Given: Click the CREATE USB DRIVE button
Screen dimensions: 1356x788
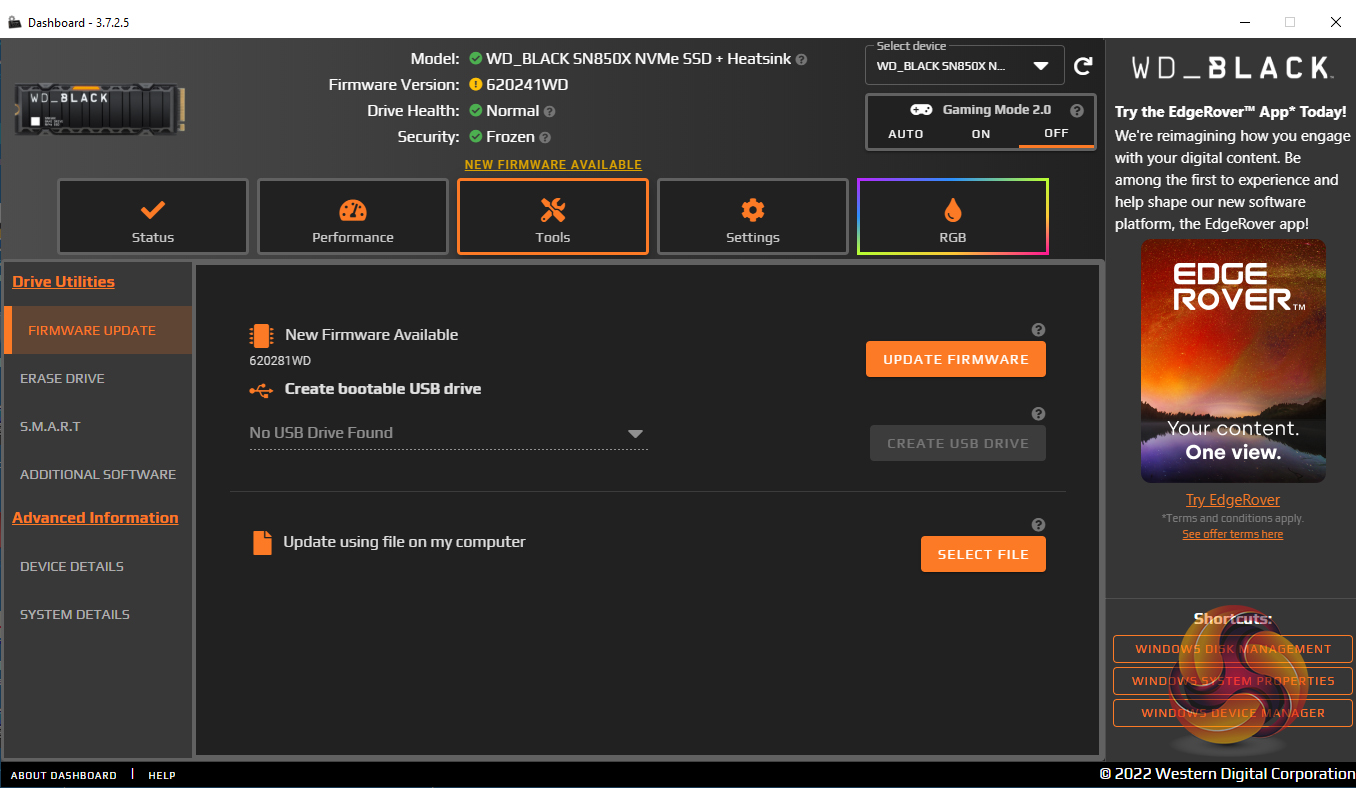Looking at the screenshot, I should (x=958, y=443).
